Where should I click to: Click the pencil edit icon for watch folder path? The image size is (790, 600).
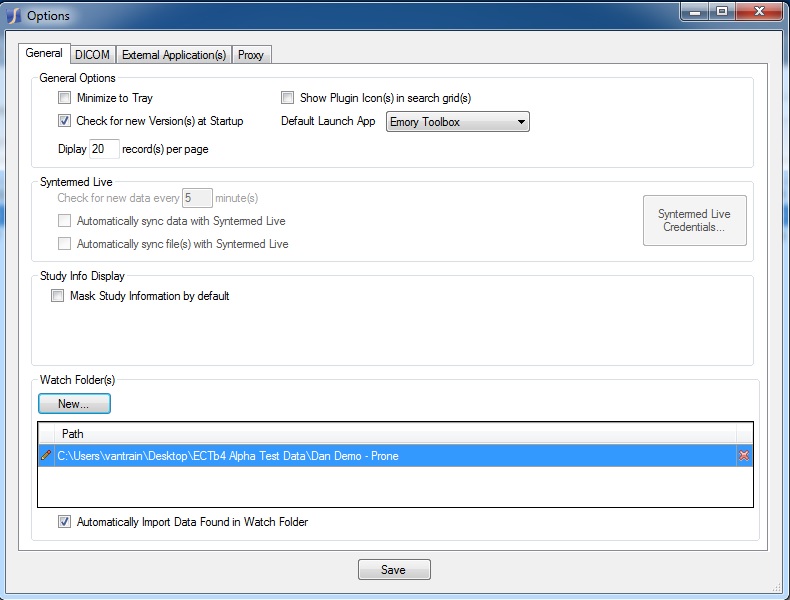pyautogui.click(x=46, y=455)
